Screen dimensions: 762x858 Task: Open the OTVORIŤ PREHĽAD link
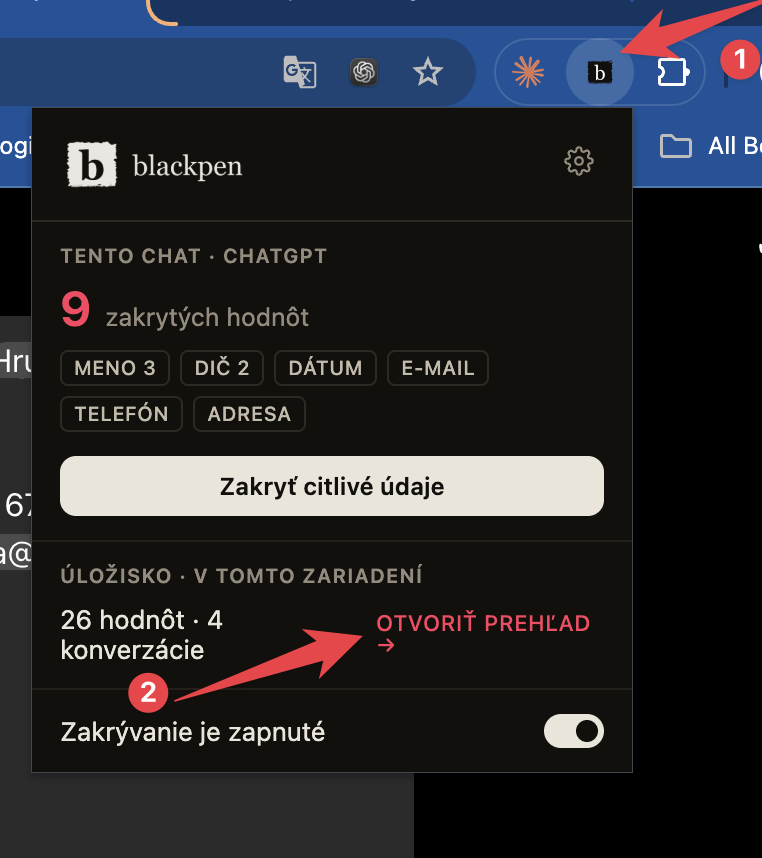tap(483, 633)
